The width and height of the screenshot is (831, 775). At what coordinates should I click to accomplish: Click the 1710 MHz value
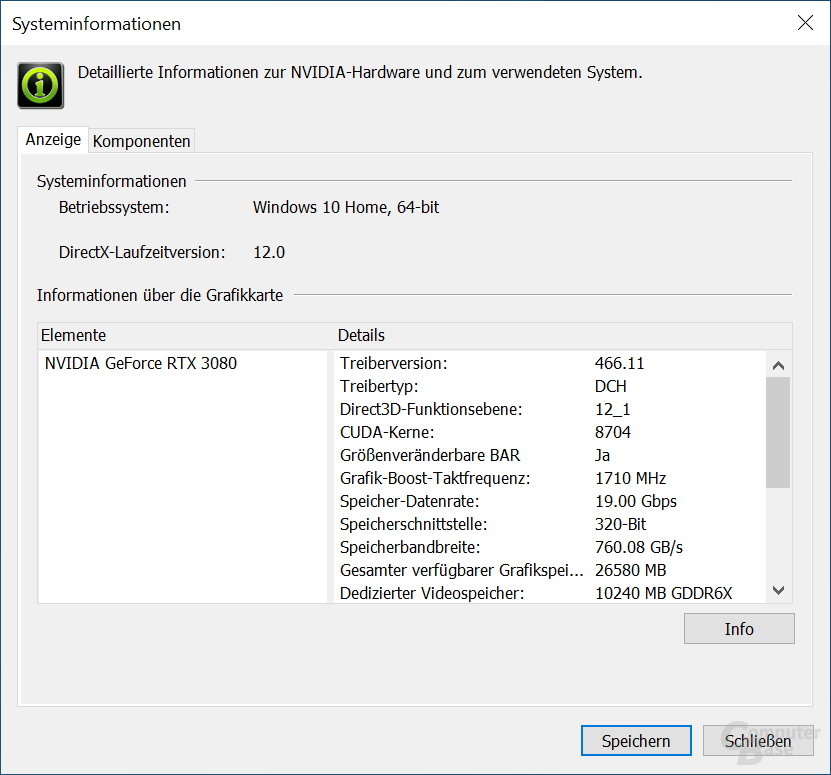tap(630, 478)
